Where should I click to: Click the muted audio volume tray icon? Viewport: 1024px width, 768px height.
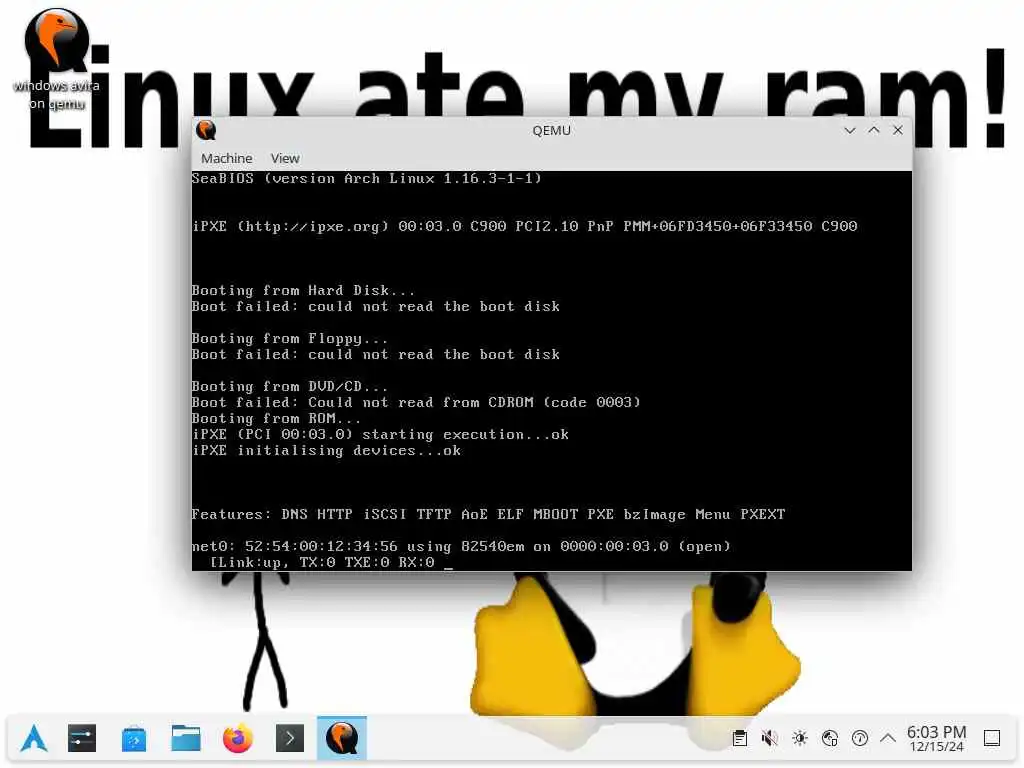pyautogui.click(x=770, y=739)
